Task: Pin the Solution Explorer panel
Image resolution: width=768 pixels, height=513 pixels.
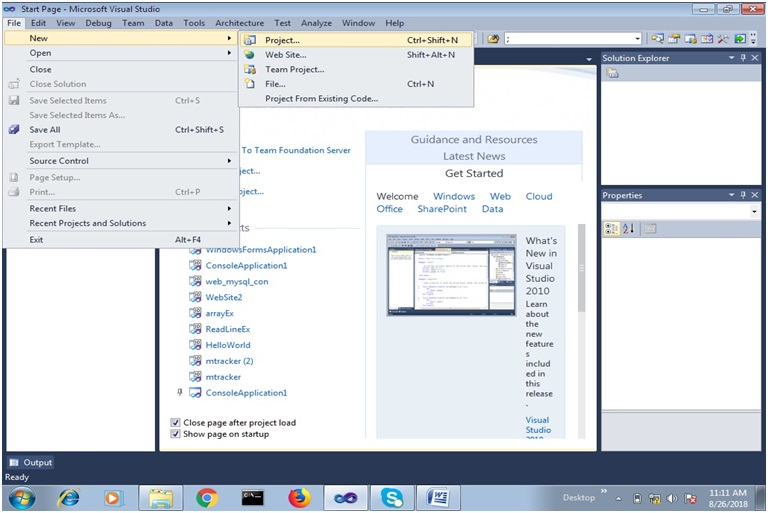Action: point(743,58)
